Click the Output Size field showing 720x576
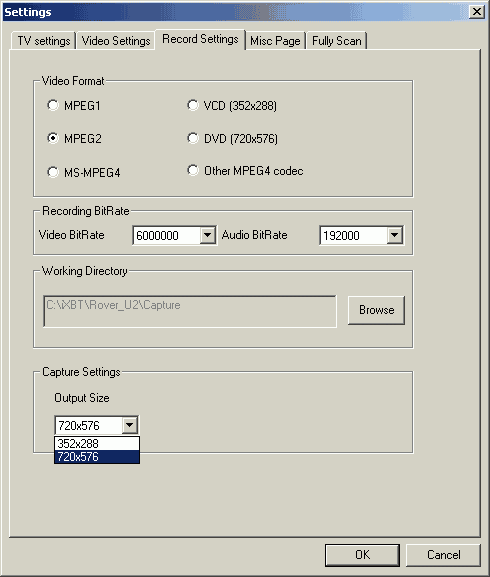490x577 pixels. click(x=89, y=425)
